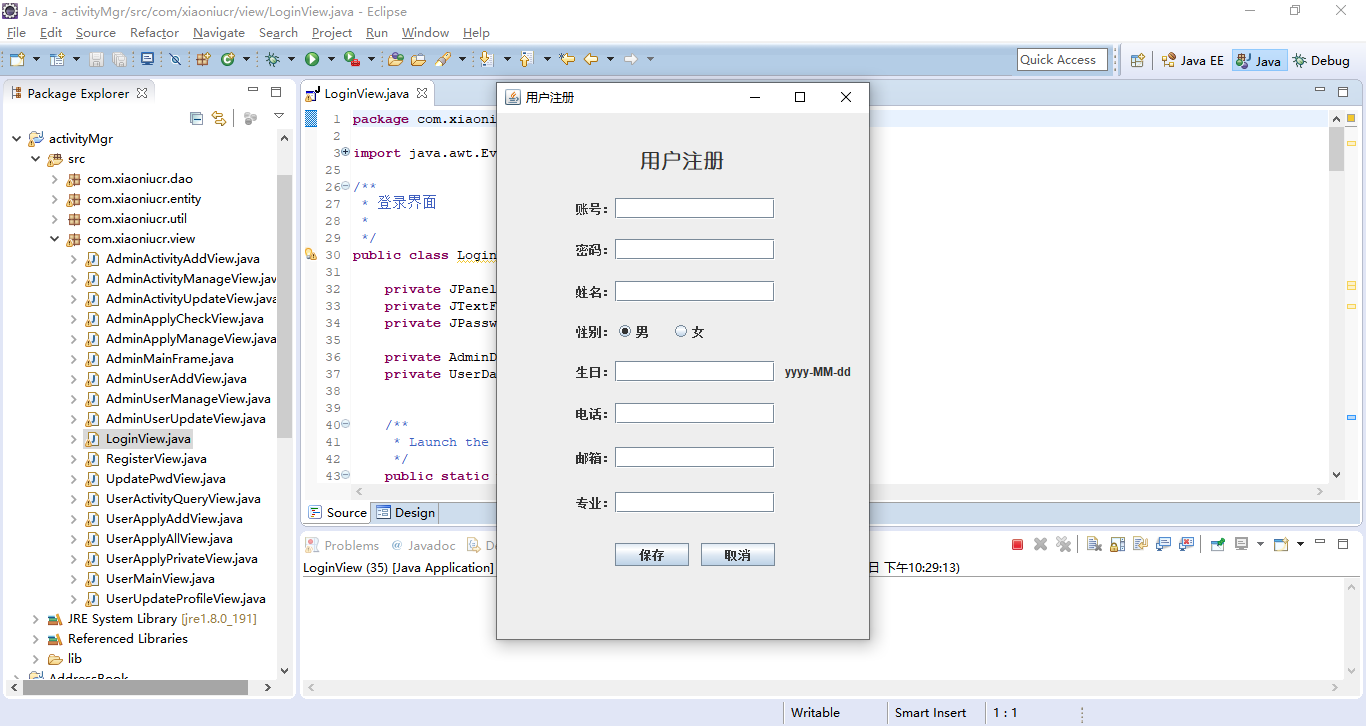Click the New Java Package icon
This screenshot has height=726, width=1366.
coord(203,59)
